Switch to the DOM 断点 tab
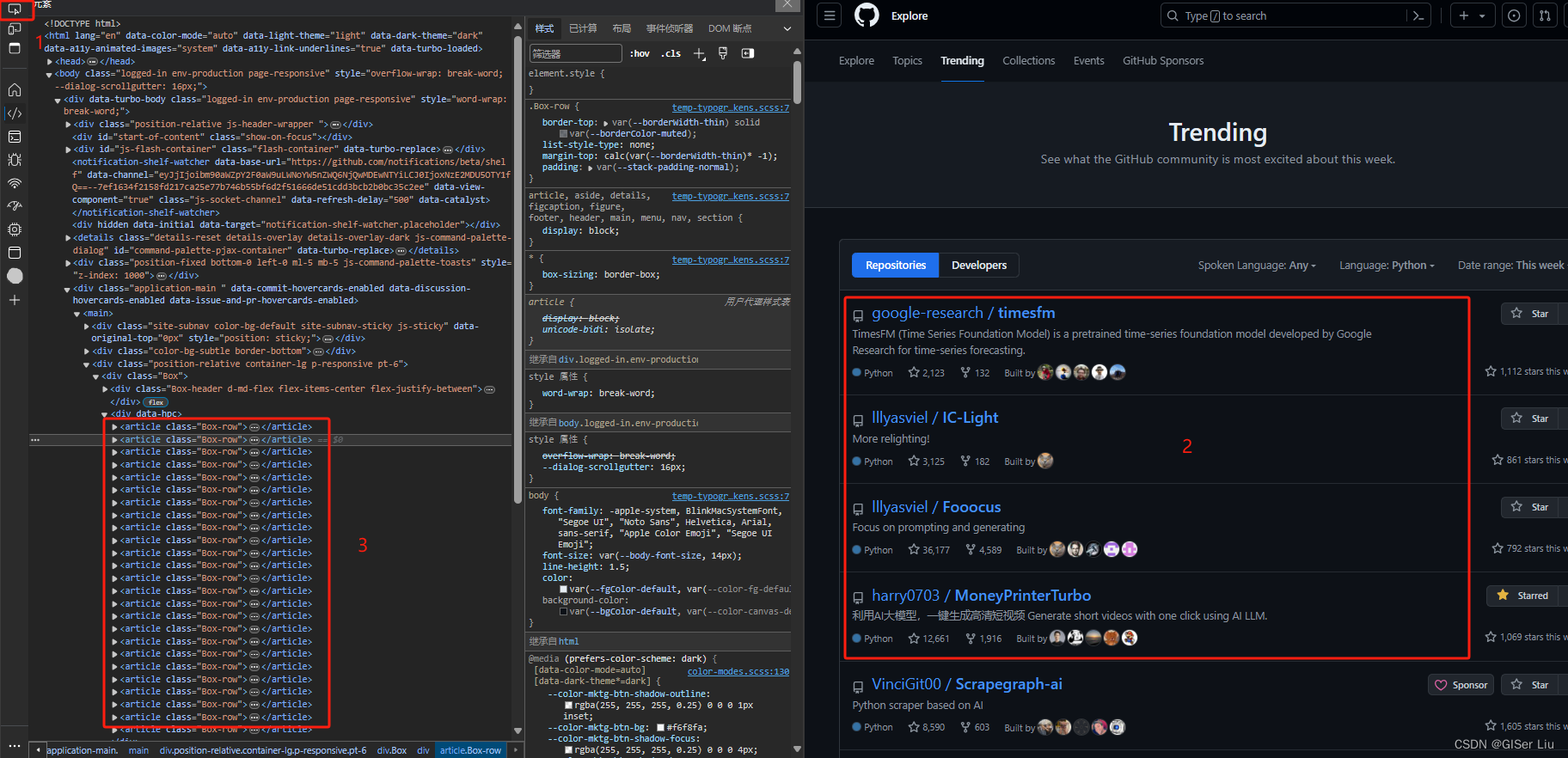1568x758 pixels. pos(730,28)
